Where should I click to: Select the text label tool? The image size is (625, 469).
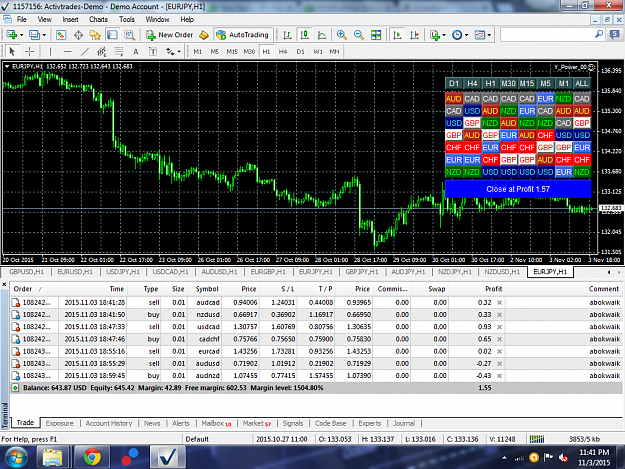(153, 51)
